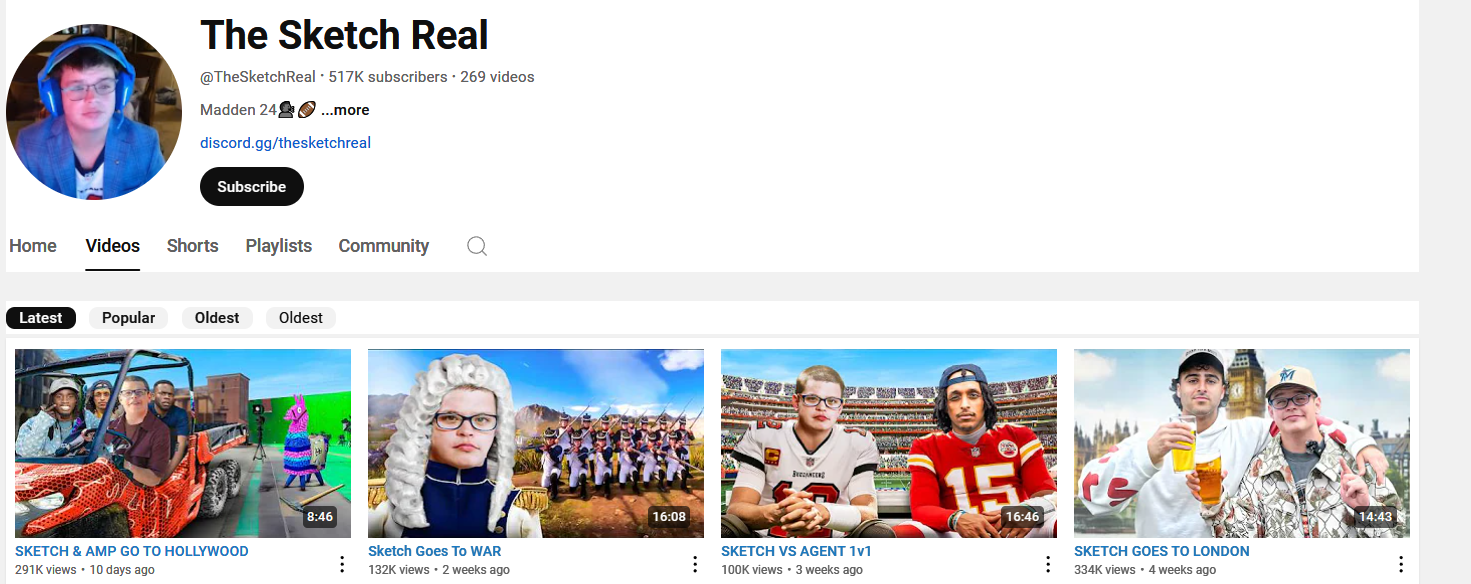Screen dimensions: 1471x584
Task: Open options menu for Sketch Goes To WAR
Action: coord(695,564)
